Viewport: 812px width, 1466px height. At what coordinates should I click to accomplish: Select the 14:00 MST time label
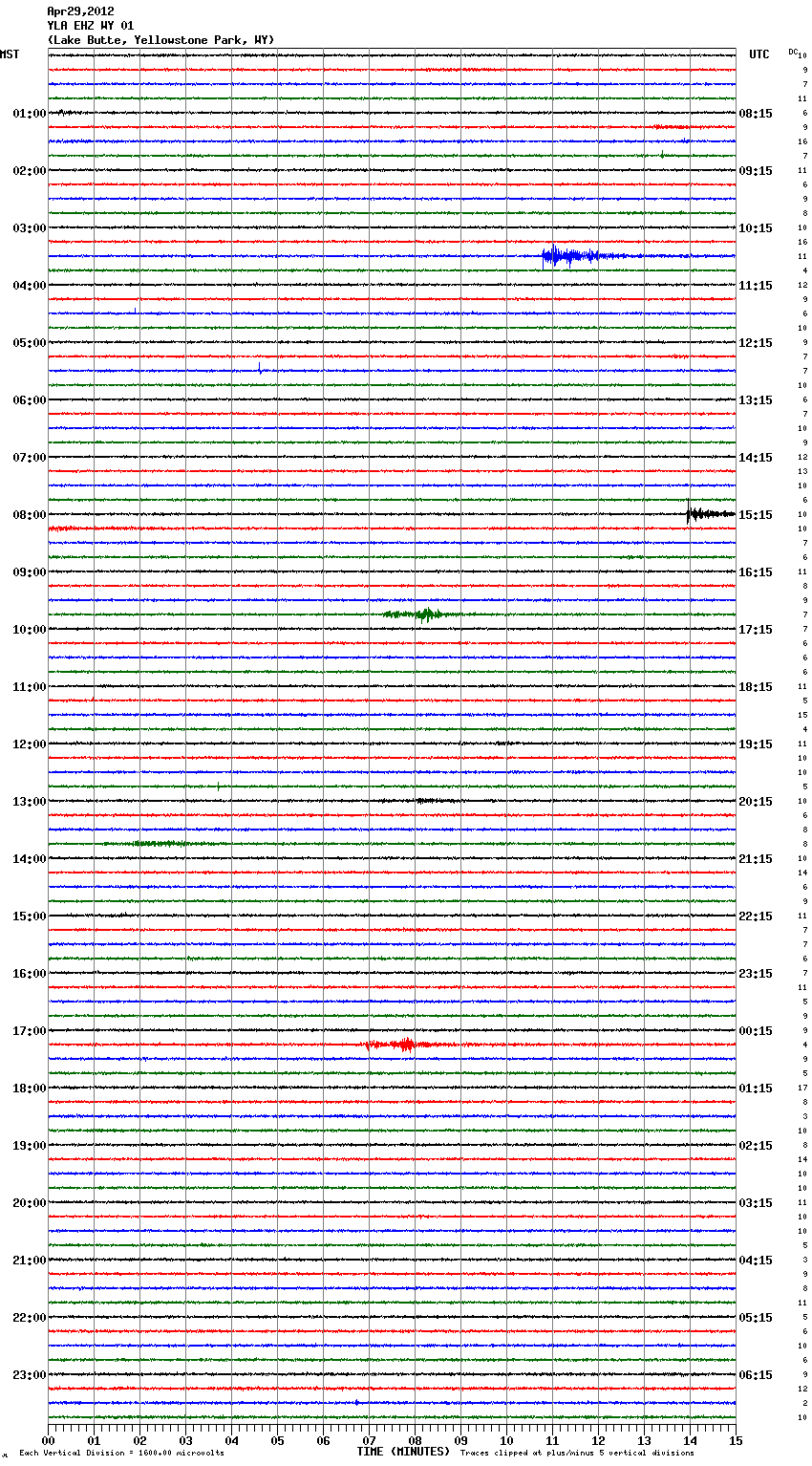click(29, 858)
